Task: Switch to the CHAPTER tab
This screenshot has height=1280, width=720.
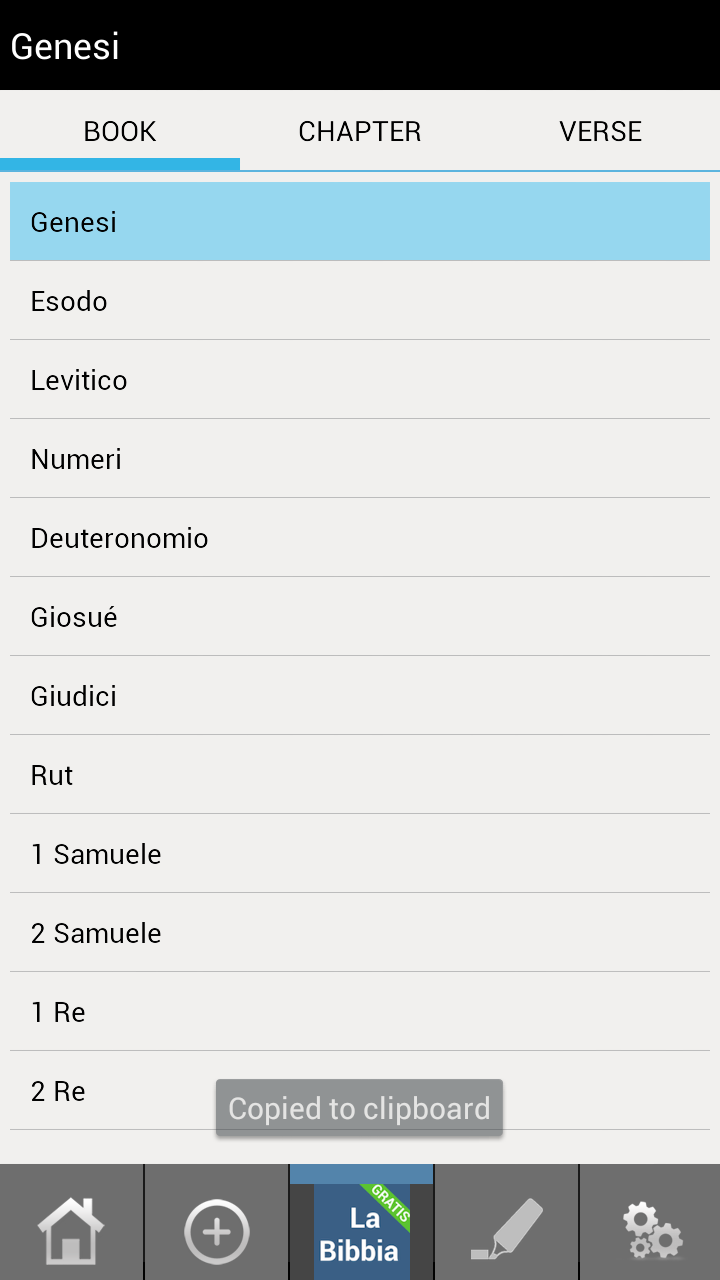Action: [x=360, y=131]
